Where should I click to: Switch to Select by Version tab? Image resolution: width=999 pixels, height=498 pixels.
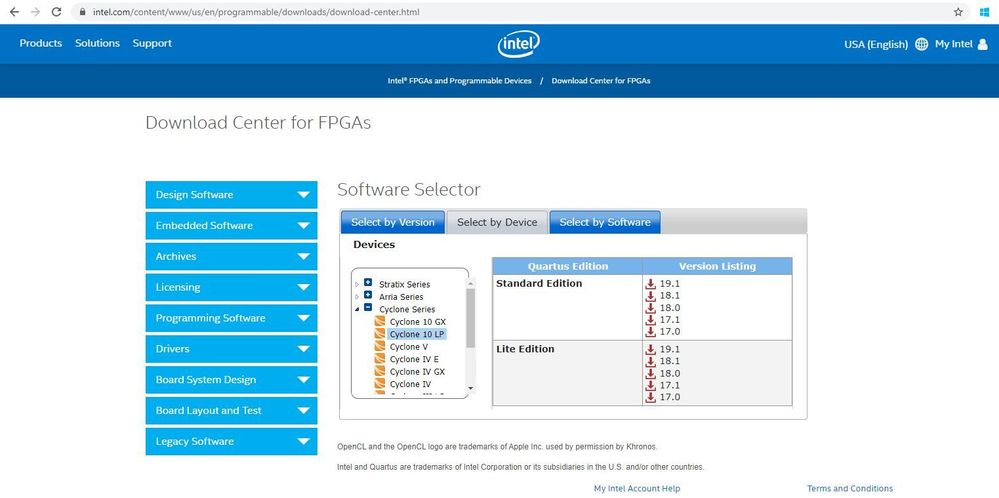[393, 222]
